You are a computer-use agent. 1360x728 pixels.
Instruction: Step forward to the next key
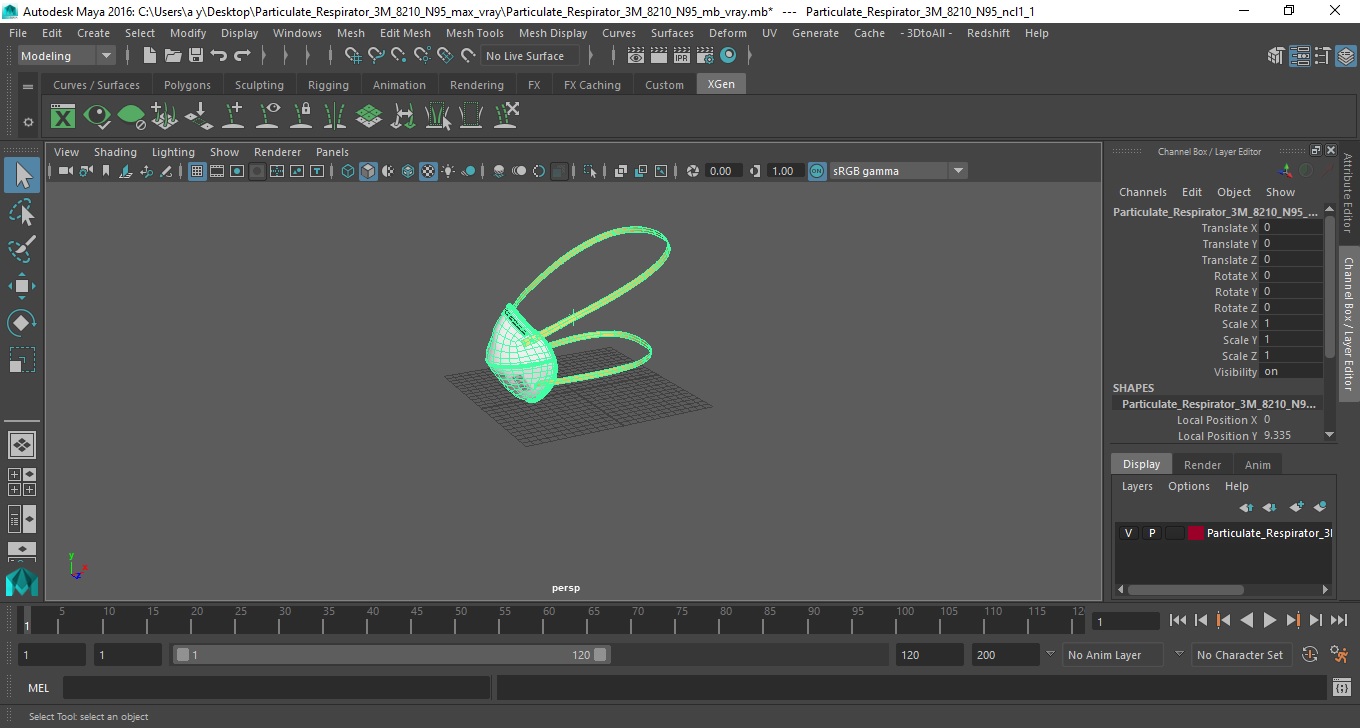click(x=1293, y=620)
